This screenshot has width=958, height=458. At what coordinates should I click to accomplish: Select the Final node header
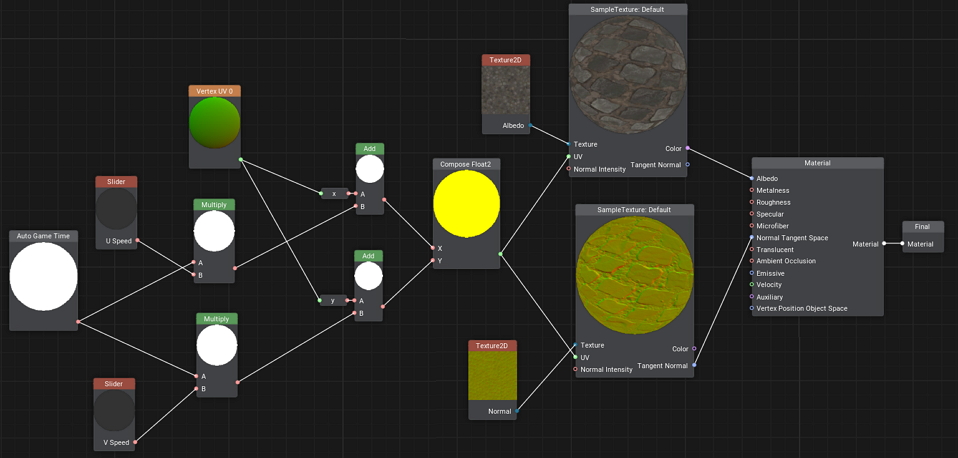(922, 227)
